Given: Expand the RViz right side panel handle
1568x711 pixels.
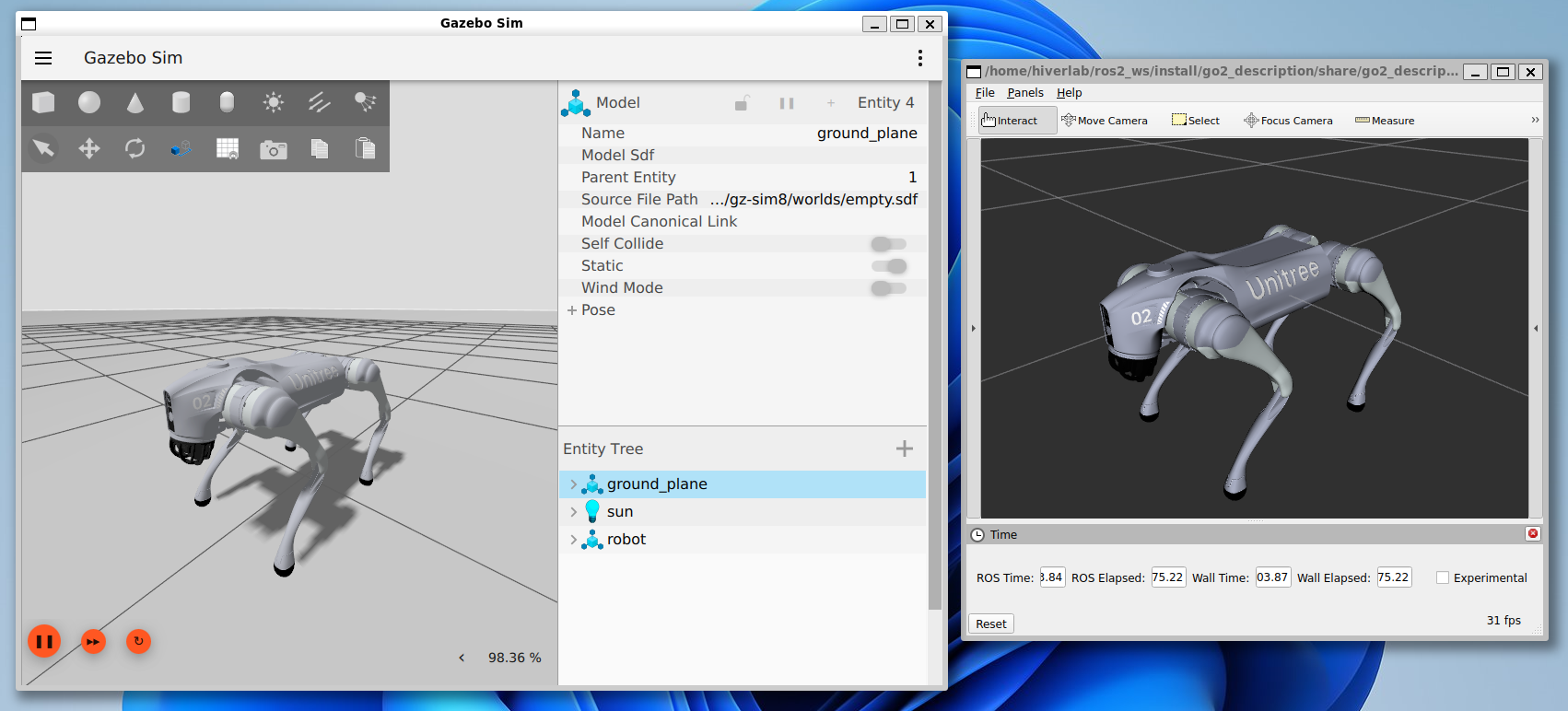Looking at the screenshot, I should tap(1536, 328).
